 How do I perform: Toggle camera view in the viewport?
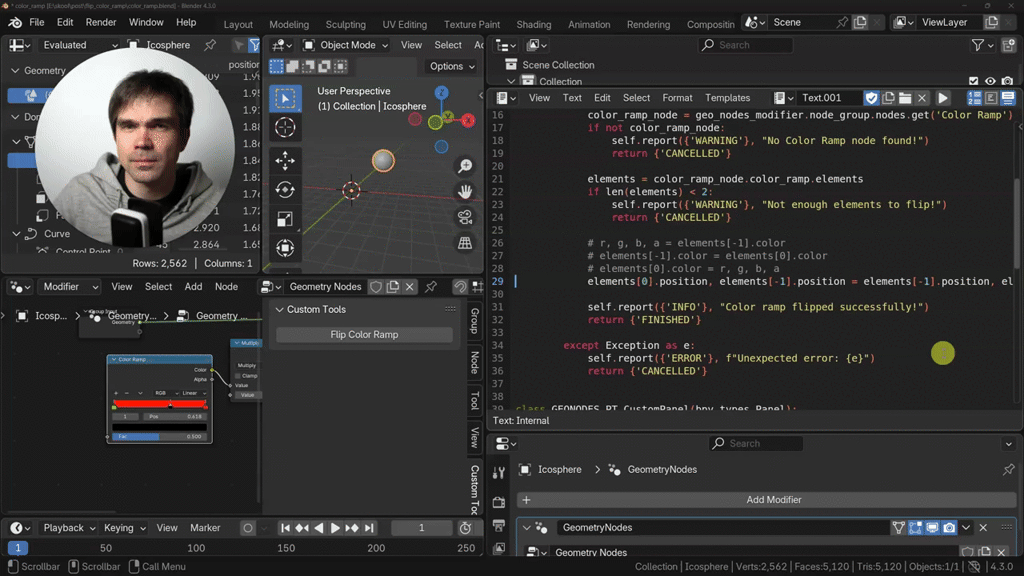coord(465,217)
